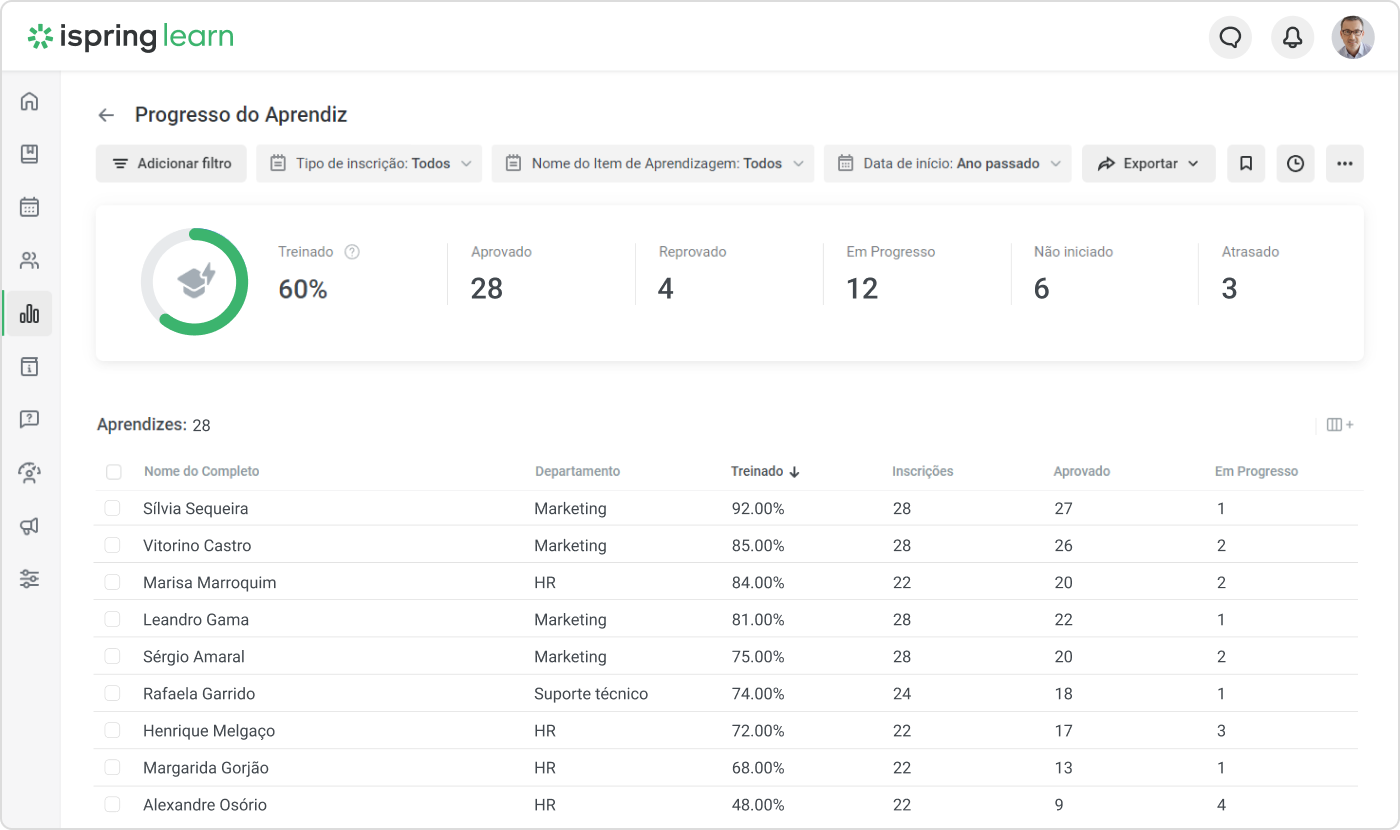Click the Adicionar filtro button
This screenshot has width=1400, height=830.
pyautogui.click(x=171, y=163)
